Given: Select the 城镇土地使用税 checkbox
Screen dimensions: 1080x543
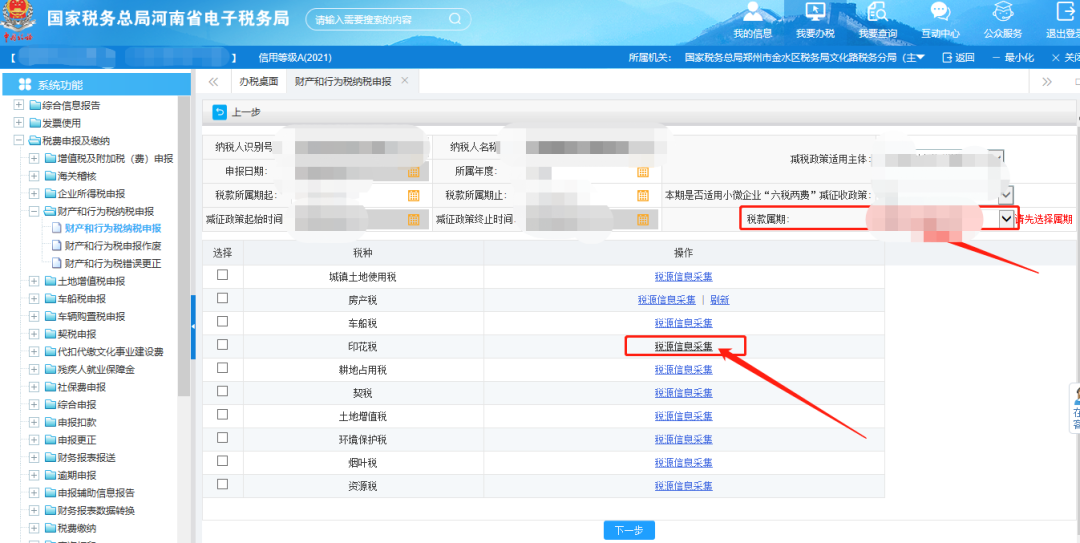Looking at the screenshot, I should point(223,275).
